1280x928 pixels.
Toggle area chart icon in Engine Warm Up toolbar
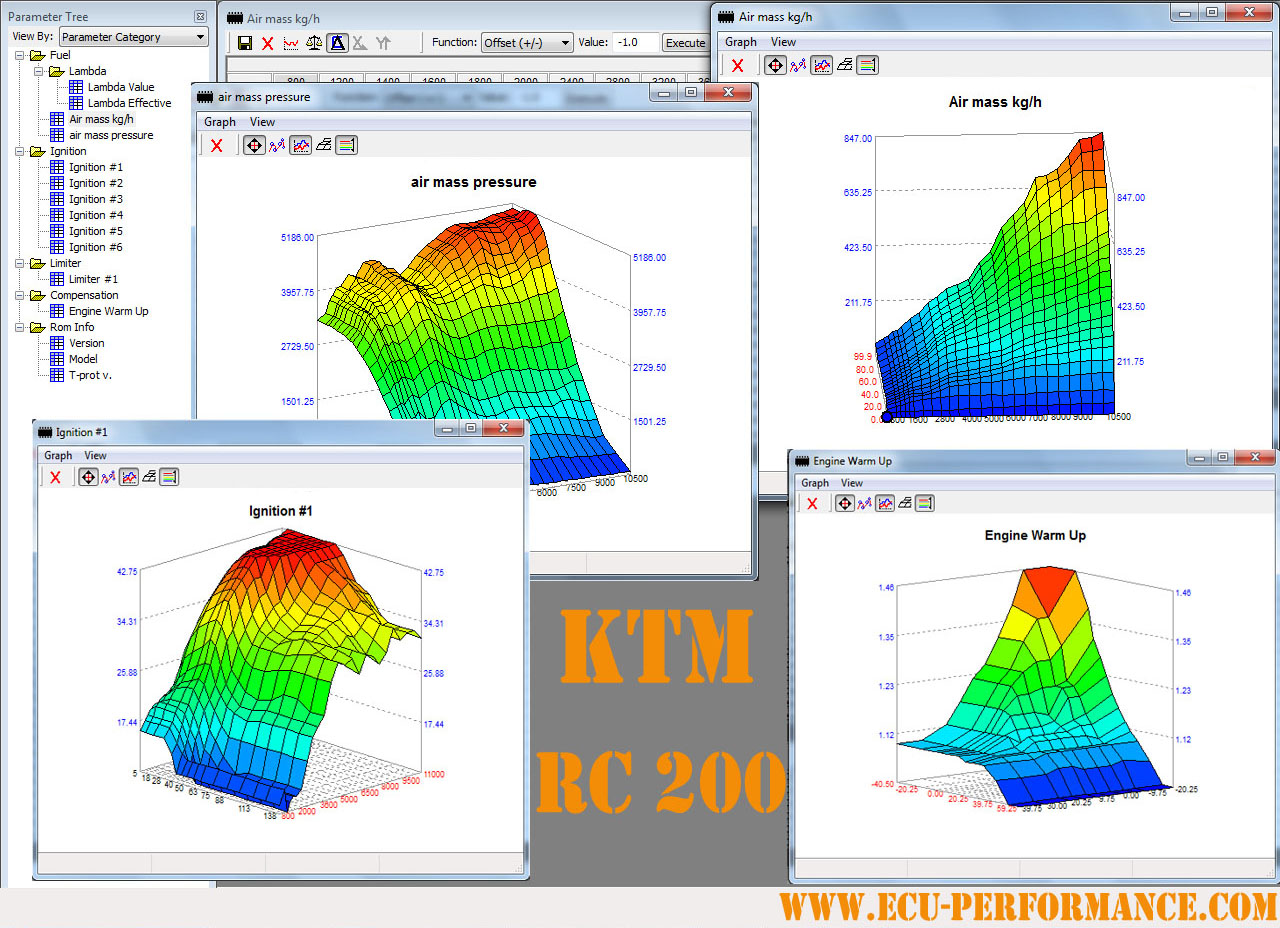[x=886, y=503]
